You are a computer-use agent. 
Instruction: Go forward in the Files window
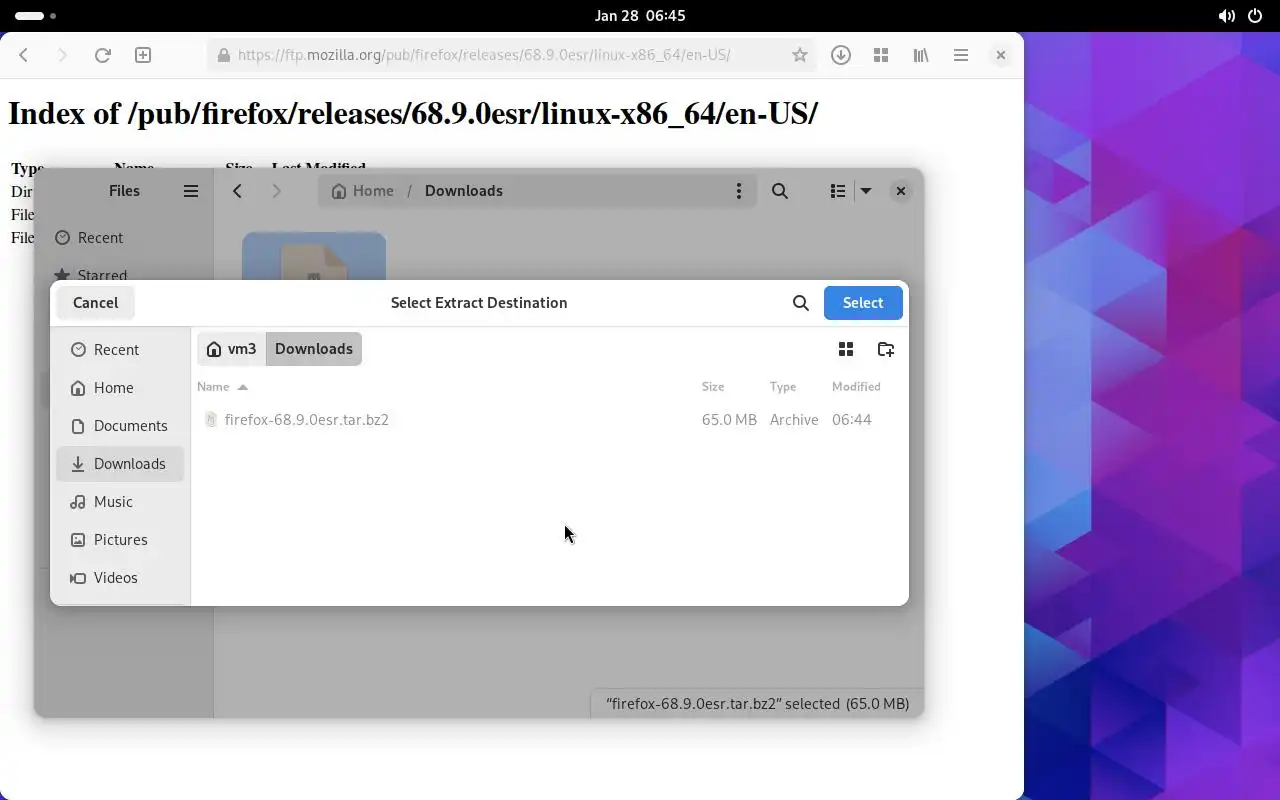tap(277, 191)
